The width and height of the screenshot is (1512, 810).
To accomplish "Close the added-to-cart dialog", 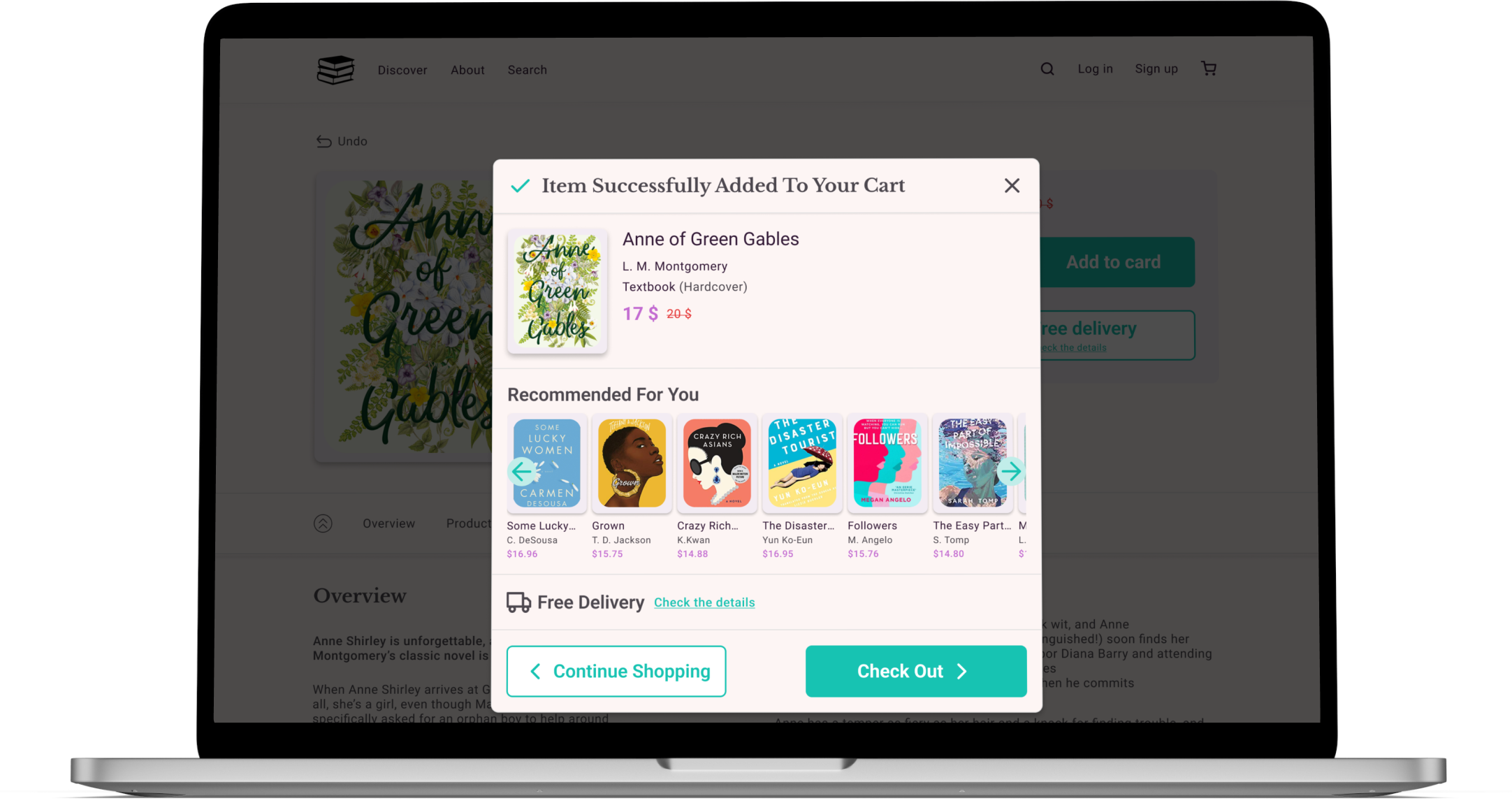I will click(1012, 185).
